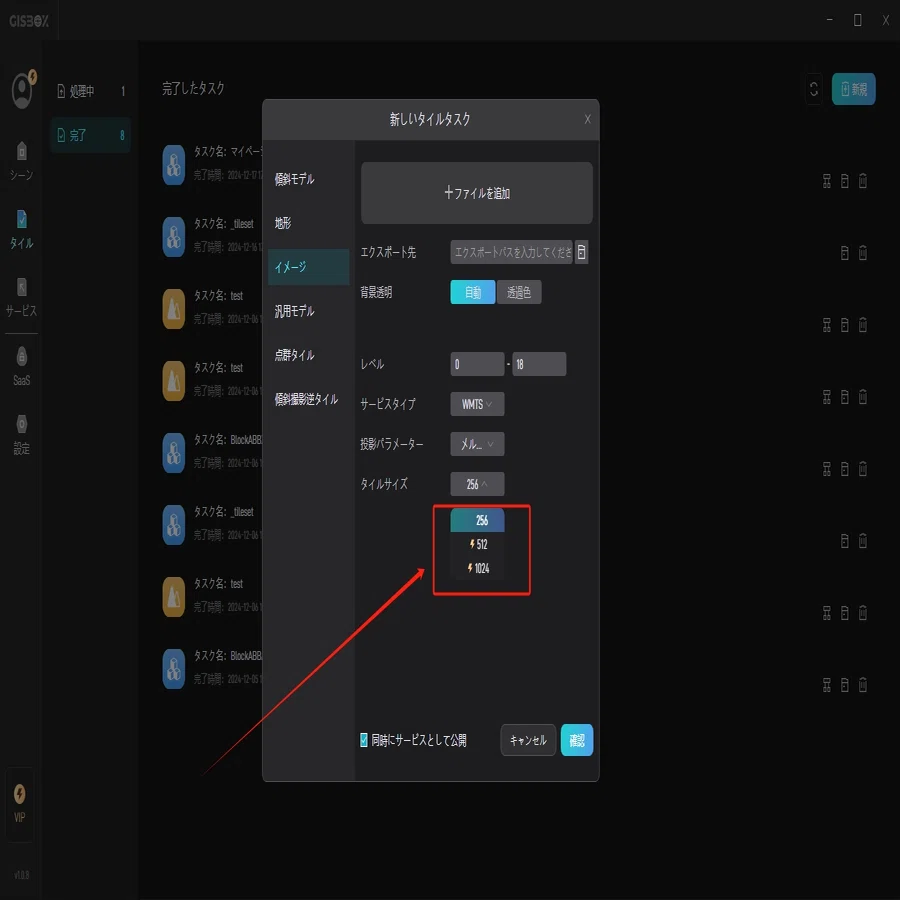Click the ＋ファイルを追加 add file button

click(x=476, y=193)
